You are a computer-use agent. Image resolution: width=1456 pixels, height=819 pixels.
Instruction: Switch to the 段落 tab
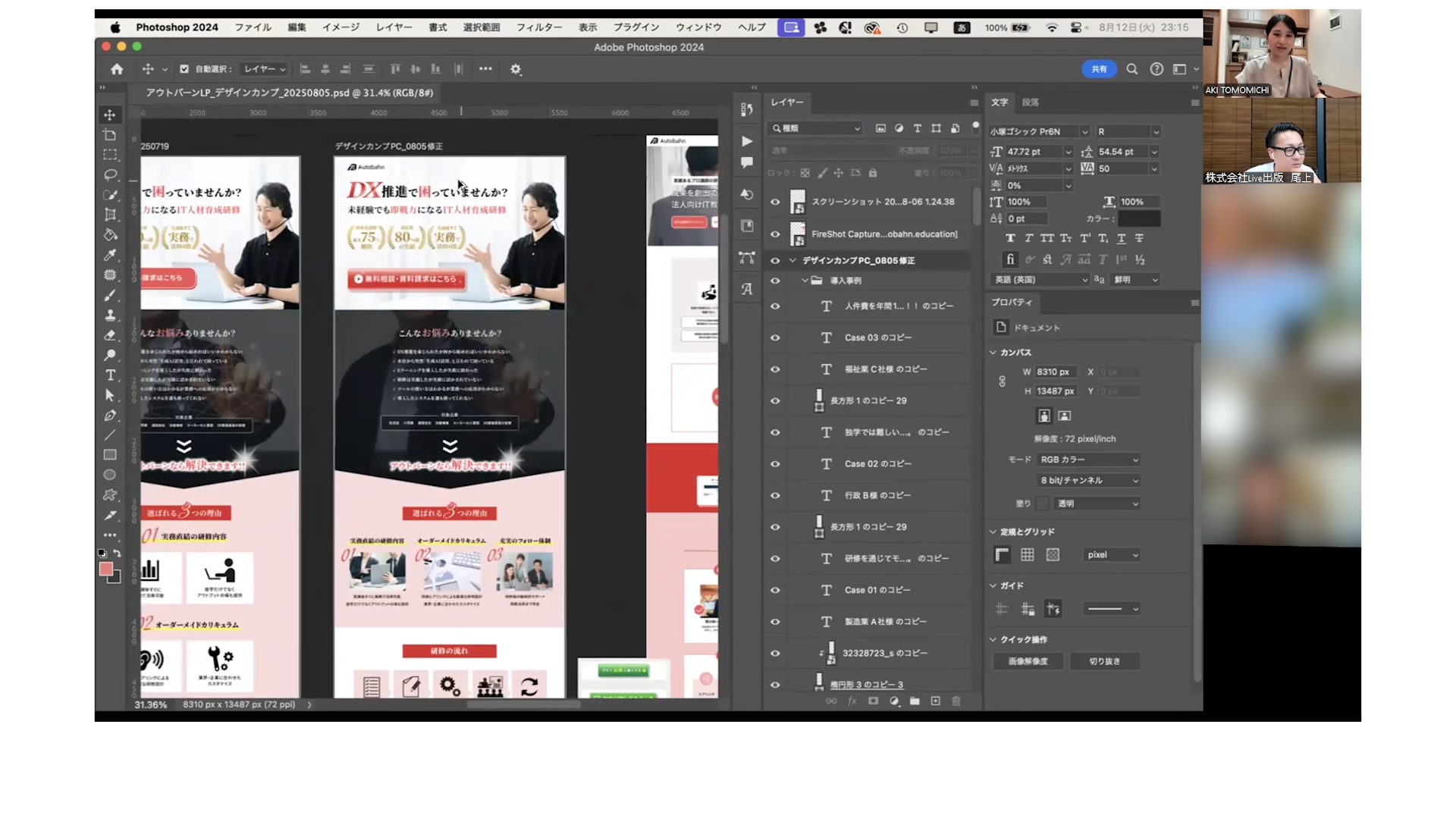pyautogui.click(x=1030, y=102)
